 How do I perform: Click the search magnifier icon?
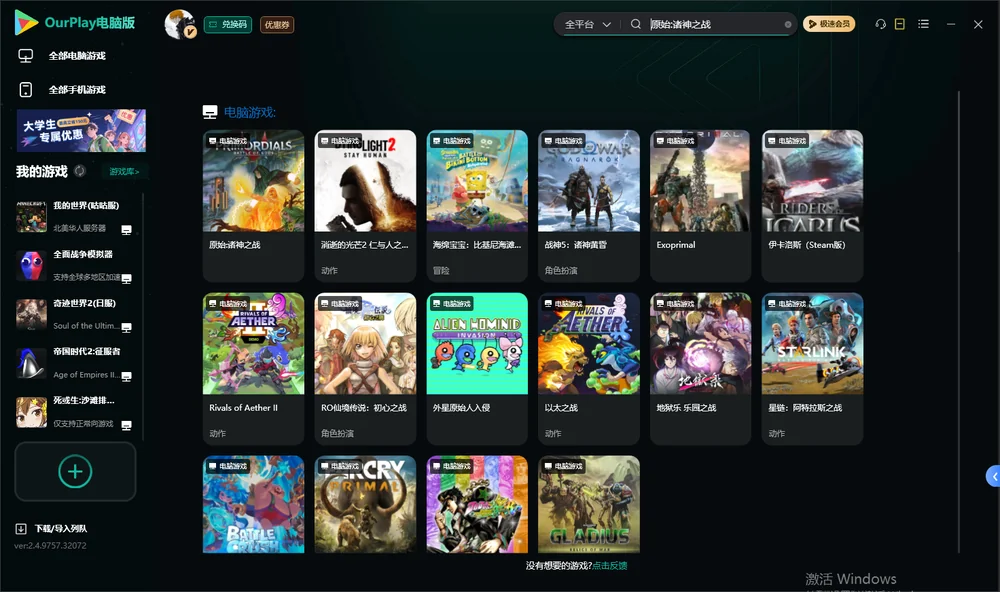pos(635,24)
